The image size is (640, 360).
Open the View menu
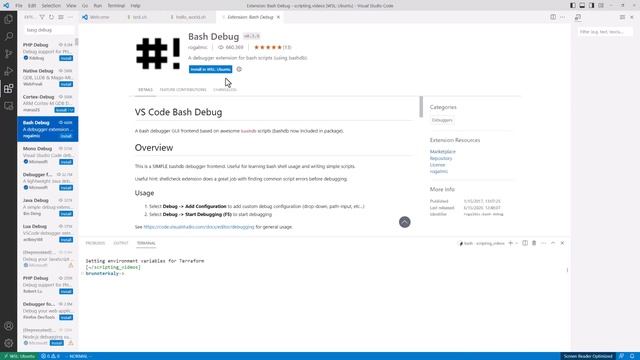pyautogui.click(x=71, y=6)
